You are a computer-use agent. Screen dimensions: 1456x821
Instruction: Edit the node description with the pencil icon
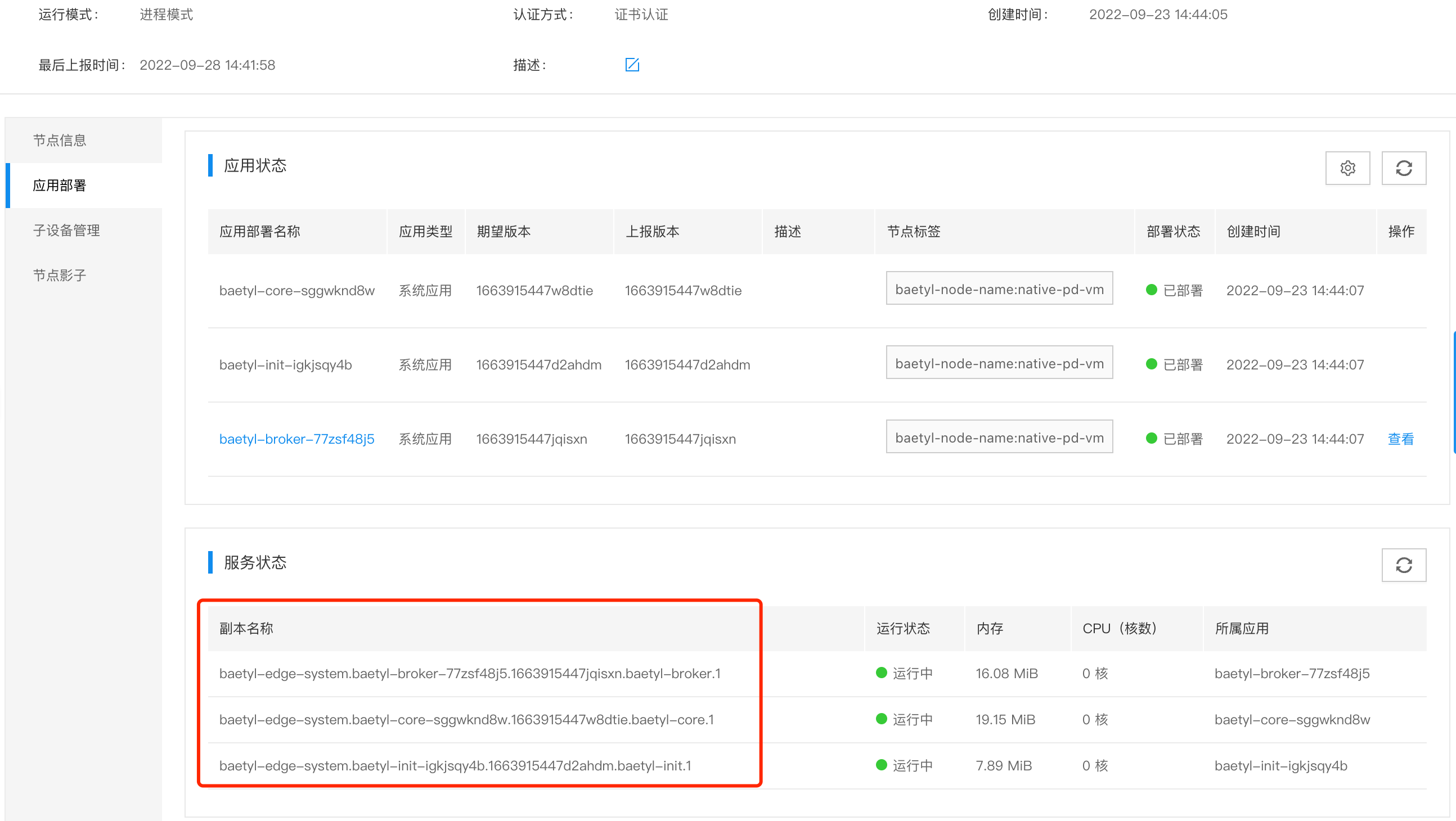(x=632, y=65)
